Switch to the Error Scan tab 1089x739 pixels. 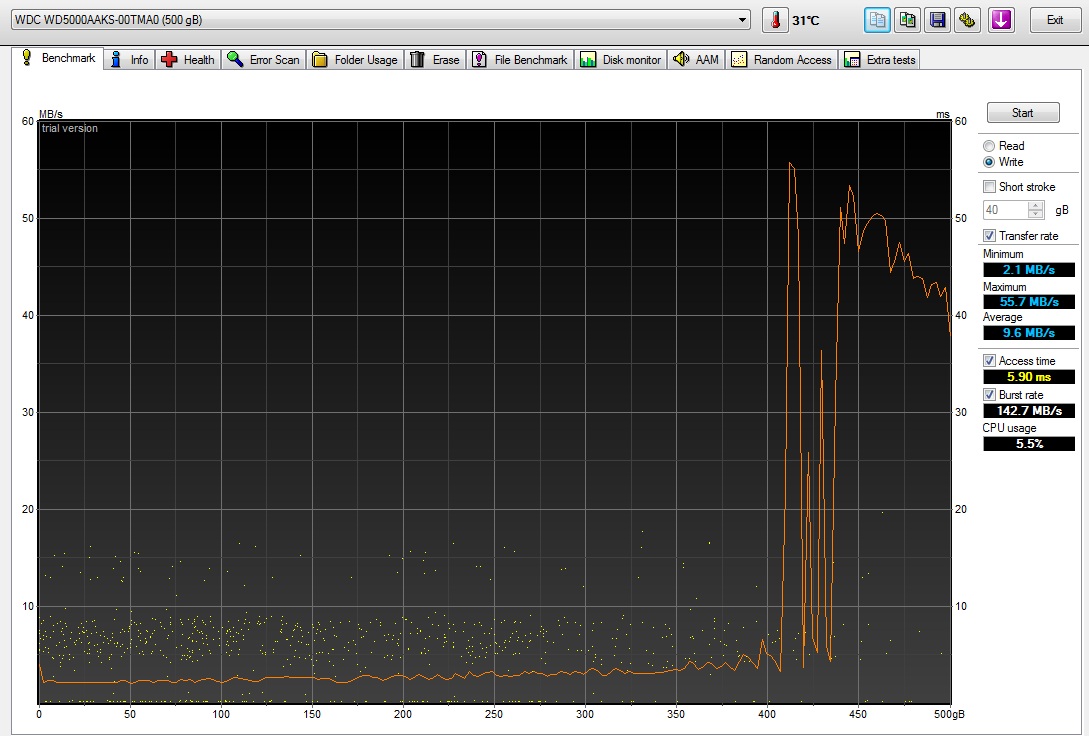(264, 60)
